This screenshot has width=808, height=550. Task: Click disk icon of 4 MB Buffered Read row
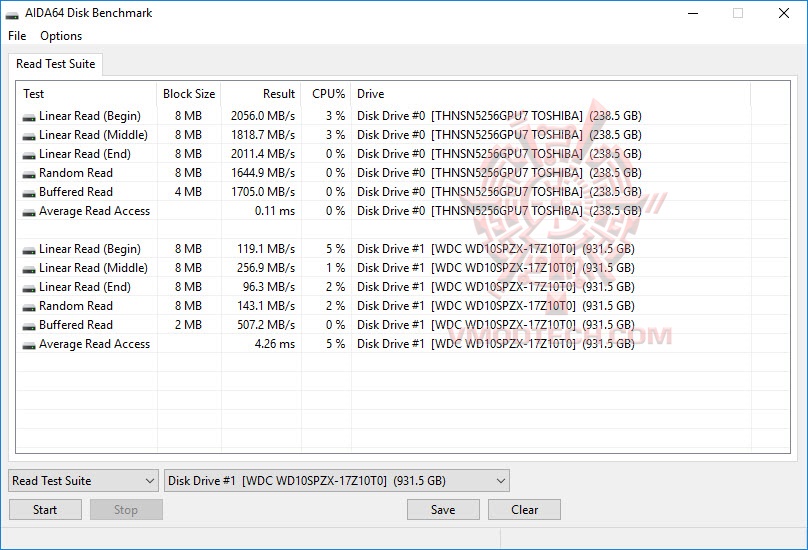click(x=29, y=194)
